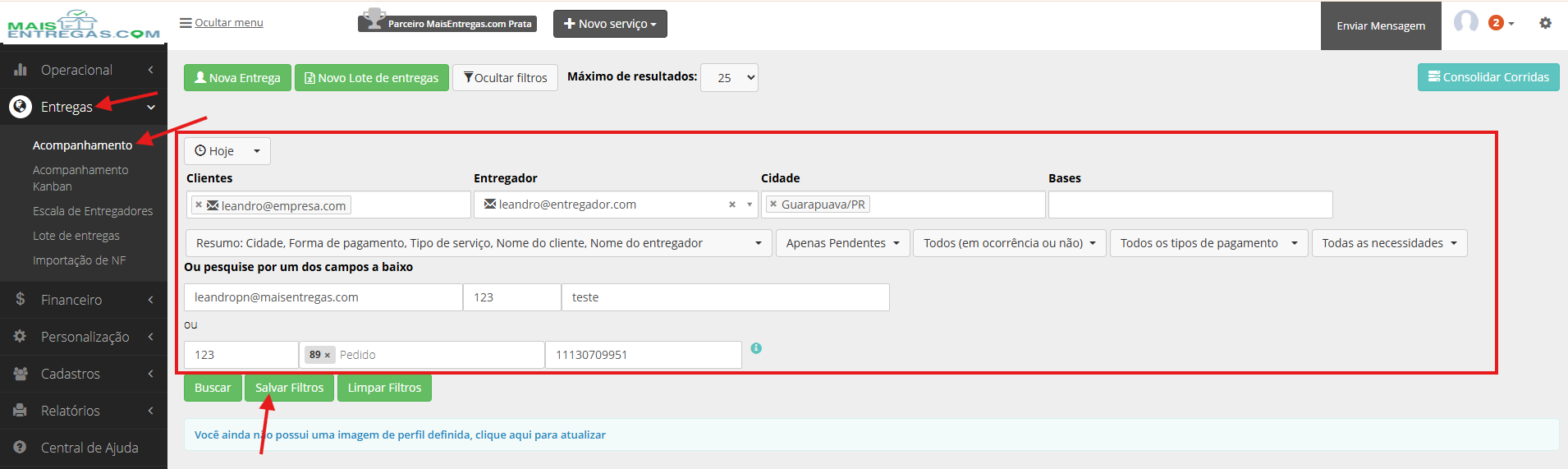
Task: Click the Buscar button
Action: pos(213,388)
